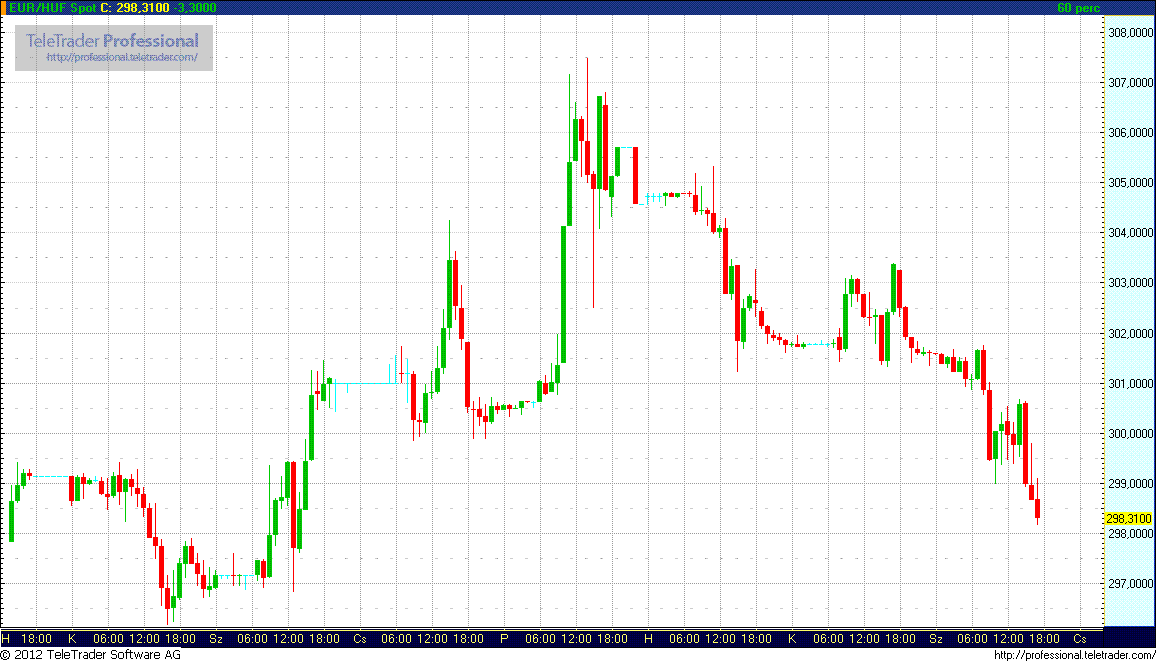Click the first green candle at the chart's left edge

pyautogui.click(x=11, y=520)
